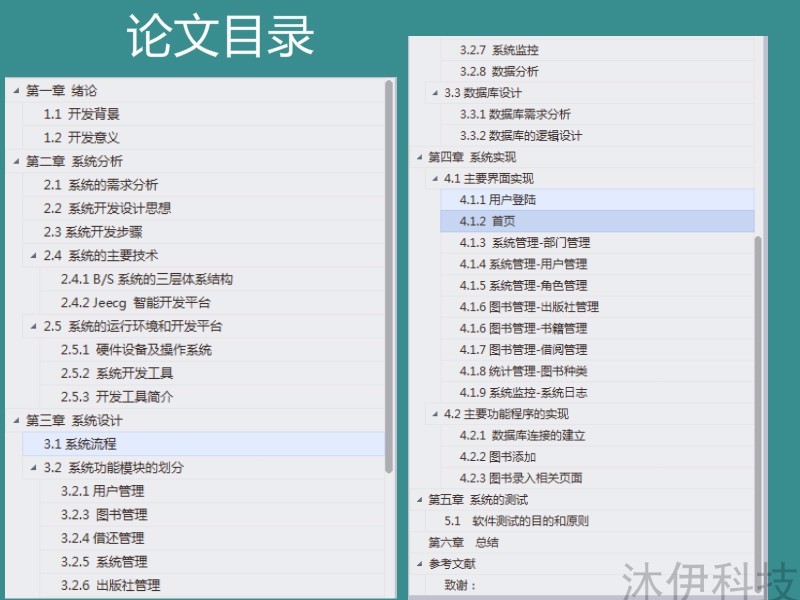The image size is (800, 600).
Task: Go to 3.3.2 数据库的逻辑设计
Action: pyautogui.click(x=520, y=136)
